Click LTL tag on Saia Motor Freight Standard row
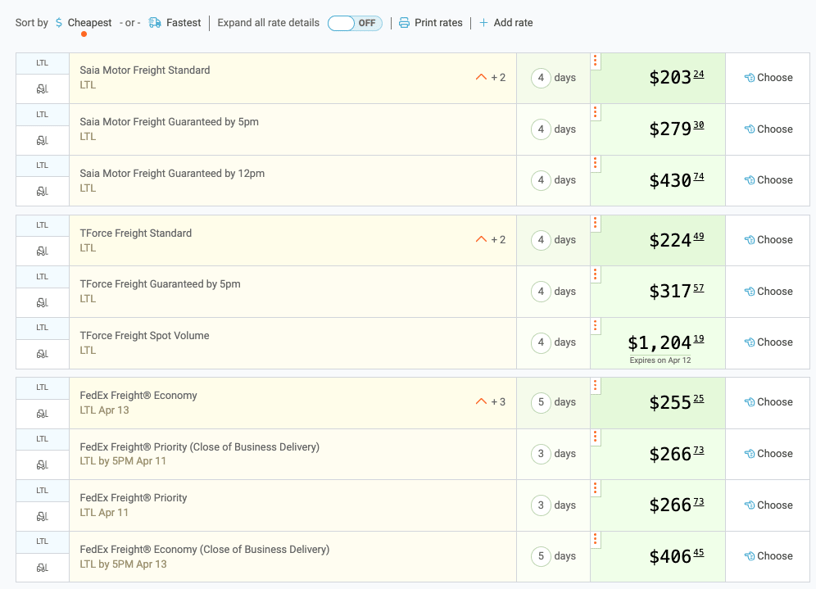The width and height of the screenshot is (816, 589). (x=42, y=63)
